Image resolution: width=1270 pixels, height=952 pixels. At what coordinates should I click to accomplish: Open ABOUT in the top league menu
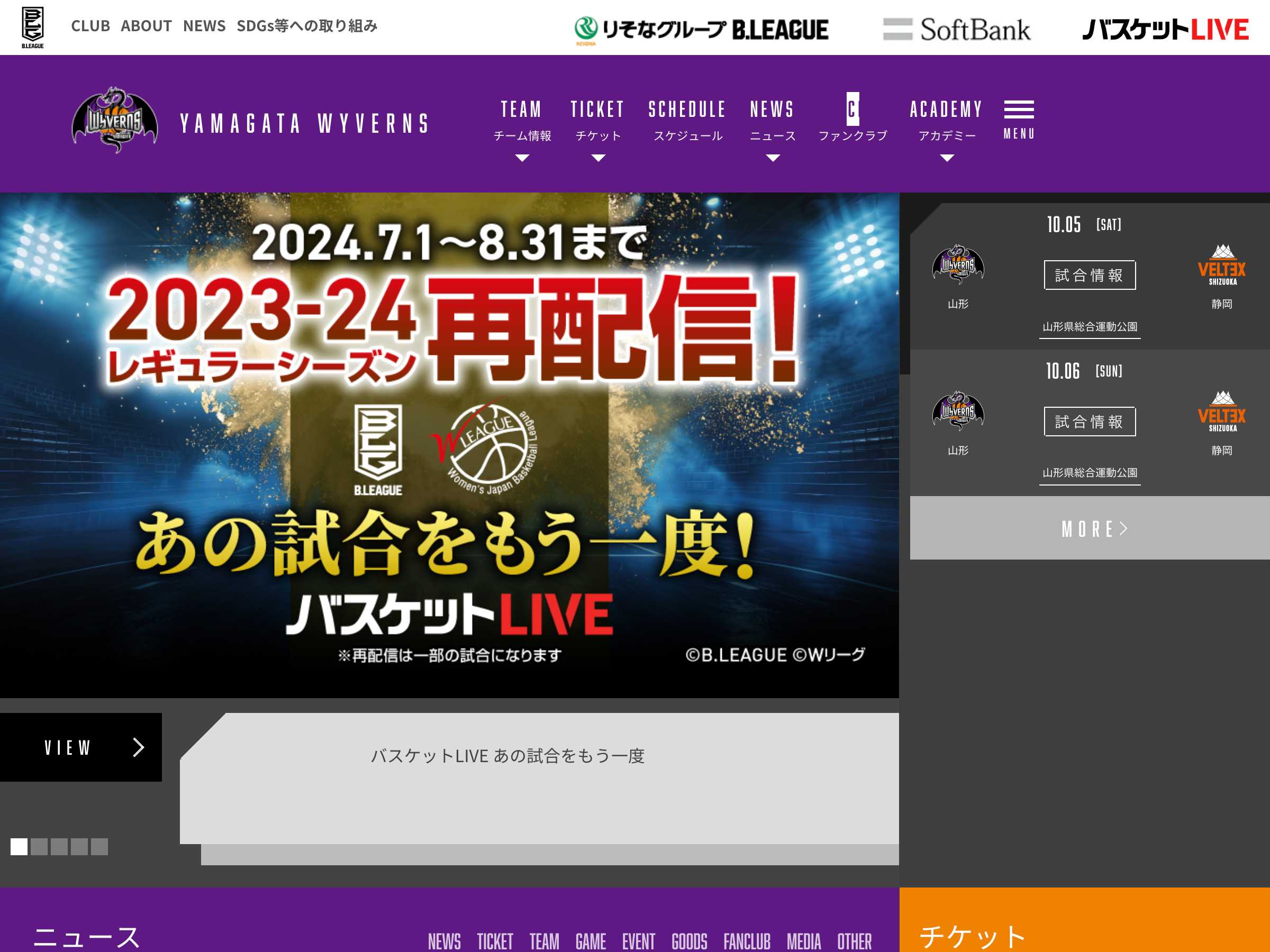click(147, 26)
